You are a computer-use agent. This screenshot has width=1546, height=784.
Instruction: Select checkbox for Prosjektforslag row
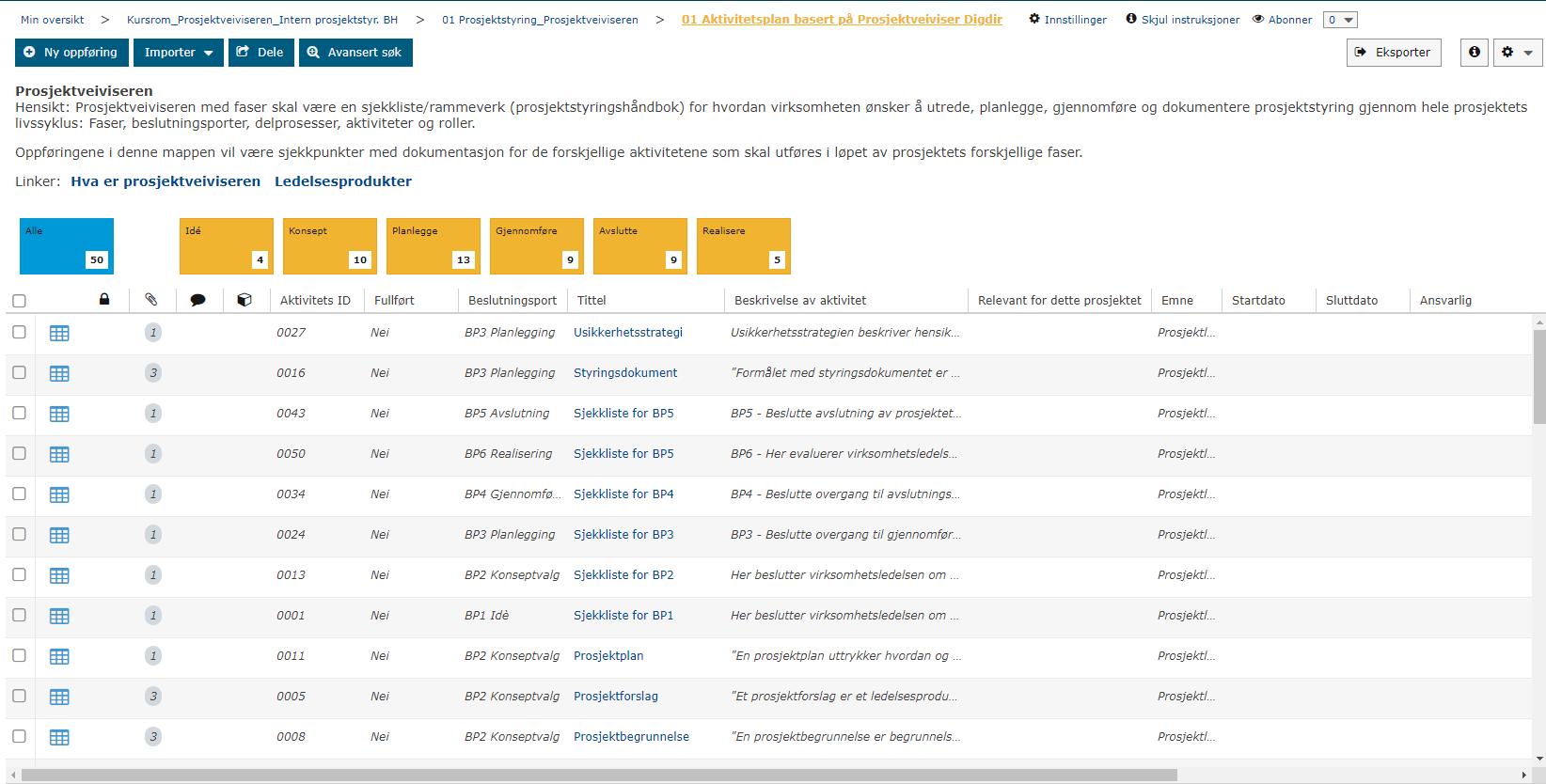click(x=19, y=696)
